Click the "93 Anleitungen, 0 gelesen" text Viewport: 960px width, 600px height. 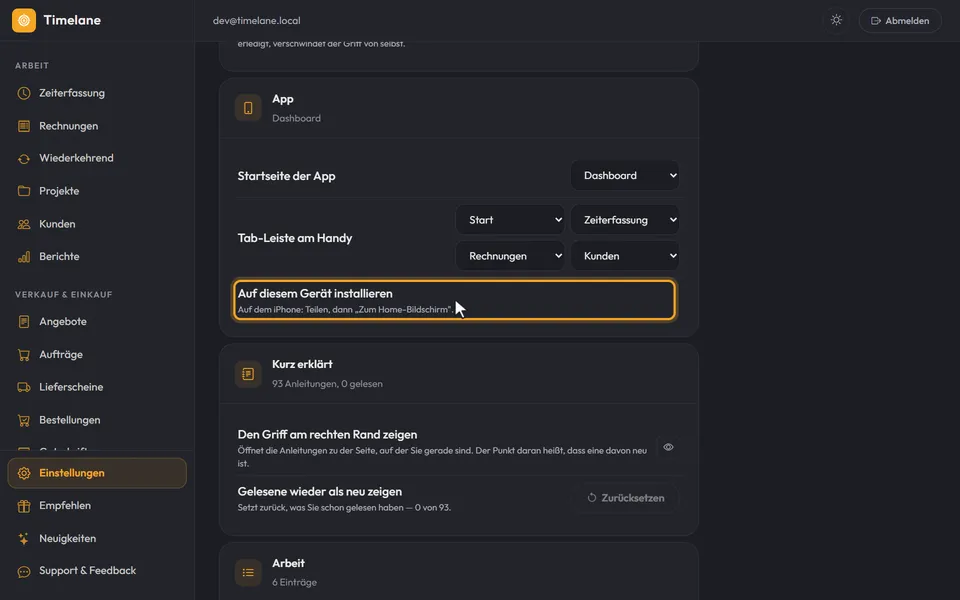(328, 384)
